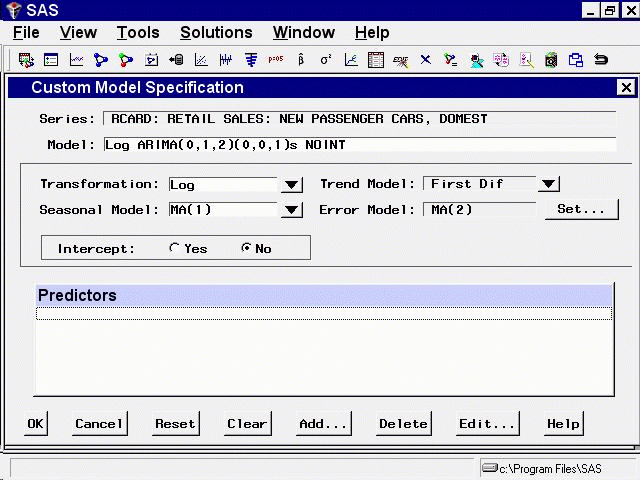This screenshot has height=480, width=640.
Task: Click the list form toolbar icon
Action: 51,60
